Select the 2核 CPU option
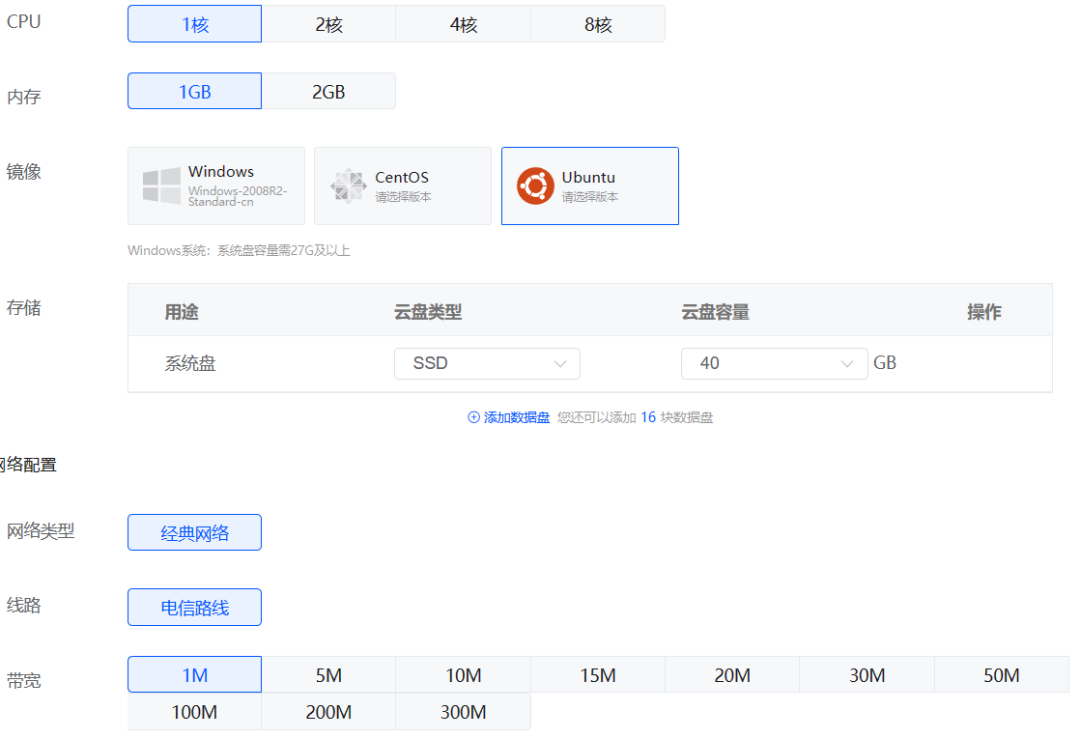This screenshot has width=1080, height=739. click(x=329, y=25)
